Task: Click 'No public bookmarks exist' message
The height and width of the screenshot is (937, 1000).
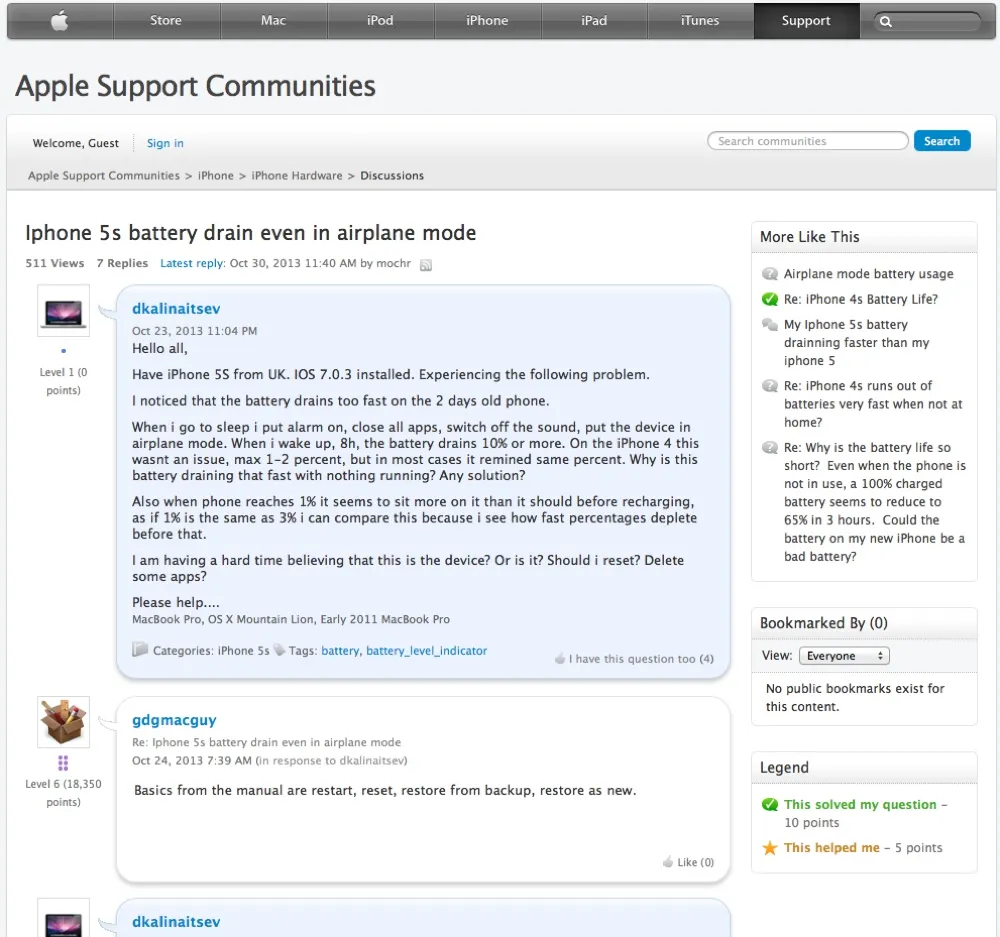Action: (855, 697)
